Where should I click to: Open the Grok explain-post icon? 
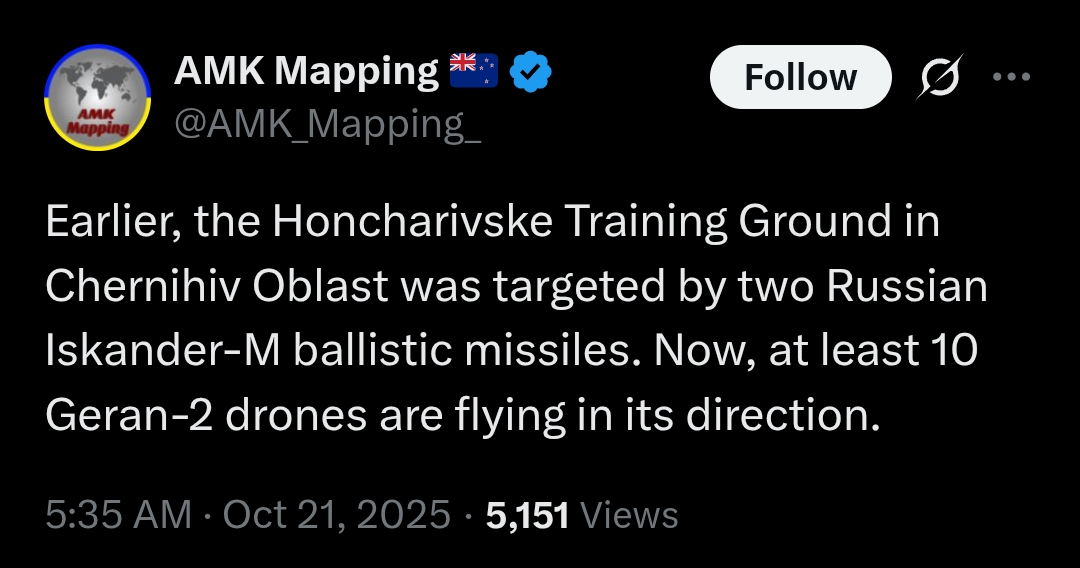pos(939,76)
